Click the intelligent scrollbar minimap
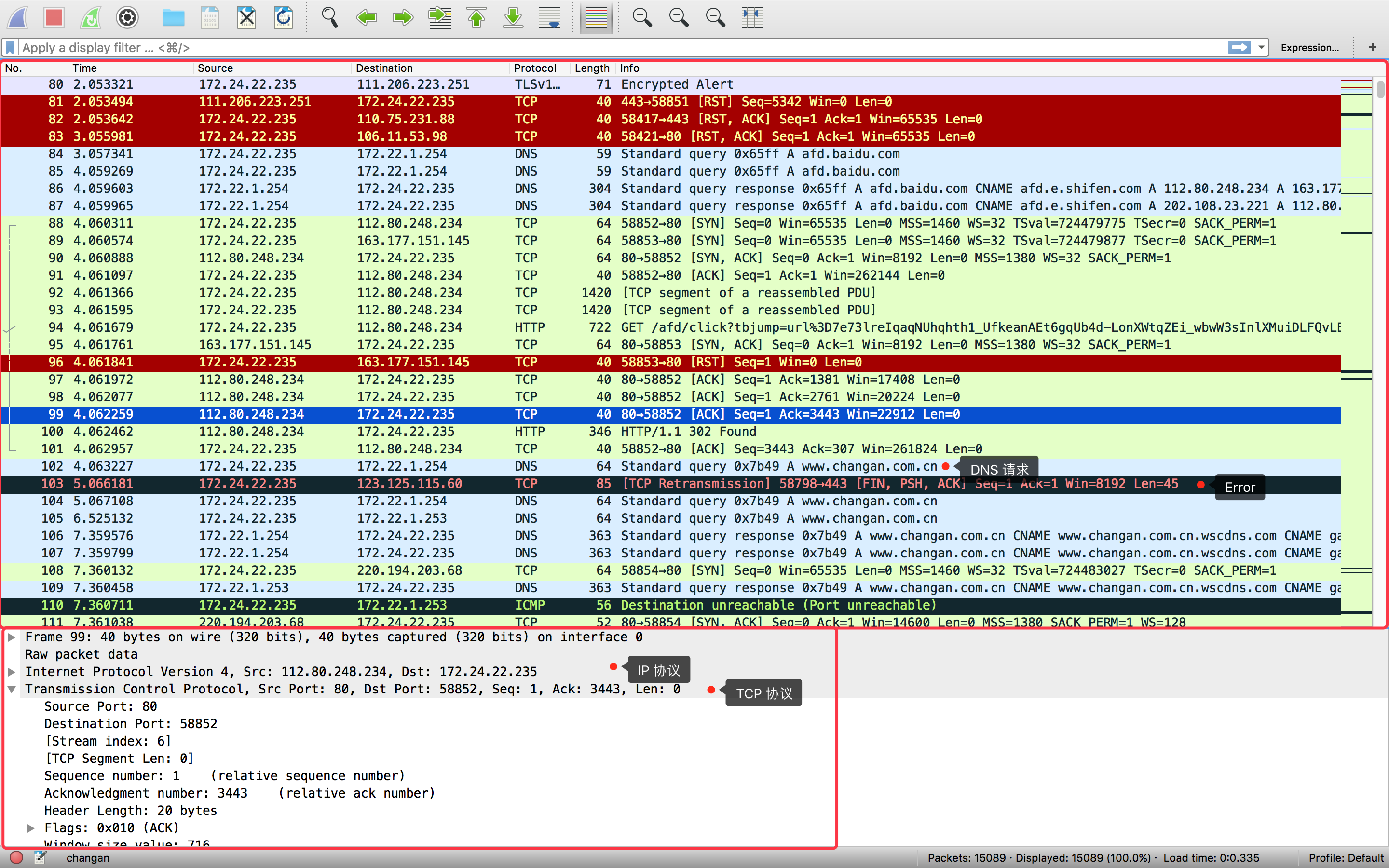The height and width of the screenshot is (868, 1389). pyautogui.click(x=1356, y=352)
